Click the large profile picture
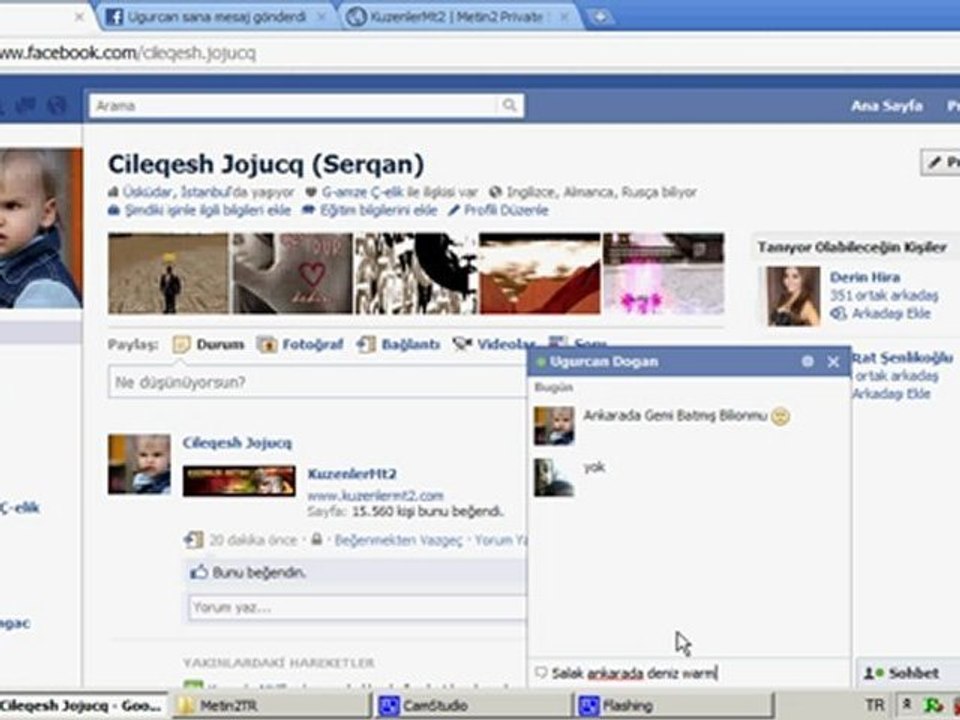 40,228
